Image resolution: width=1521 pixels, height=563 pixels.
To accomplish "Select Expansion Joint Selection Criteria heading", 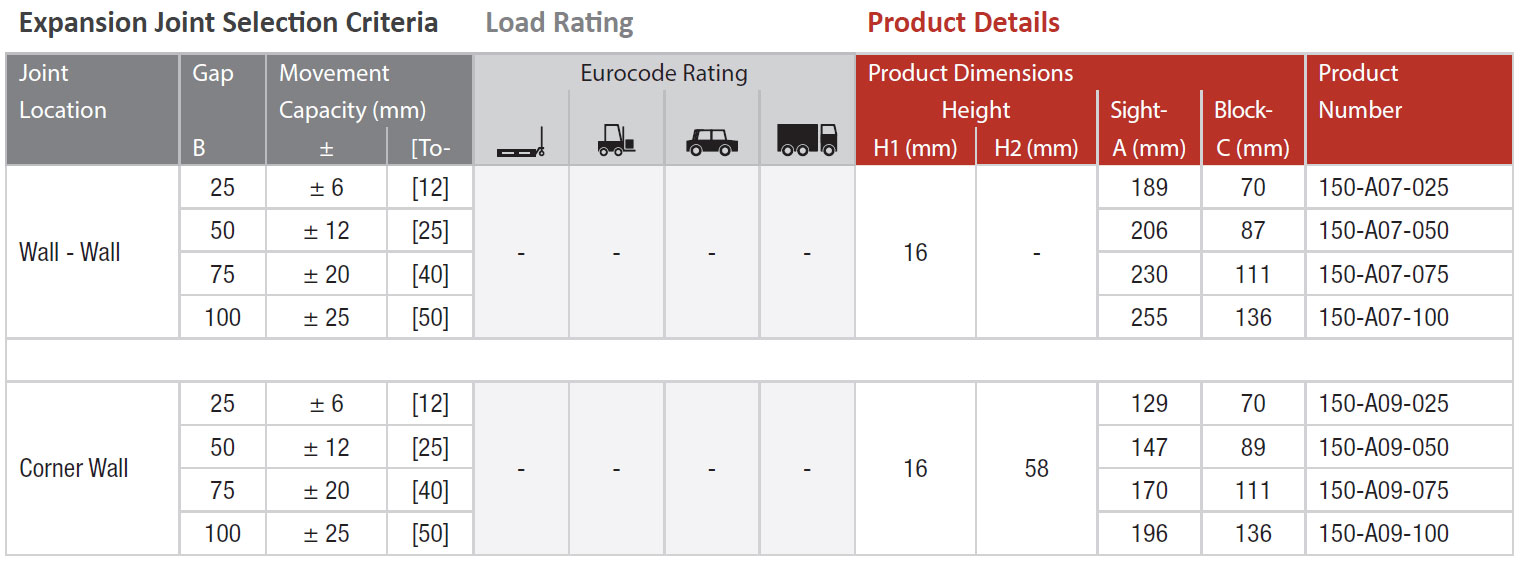I will pos(229,23).
